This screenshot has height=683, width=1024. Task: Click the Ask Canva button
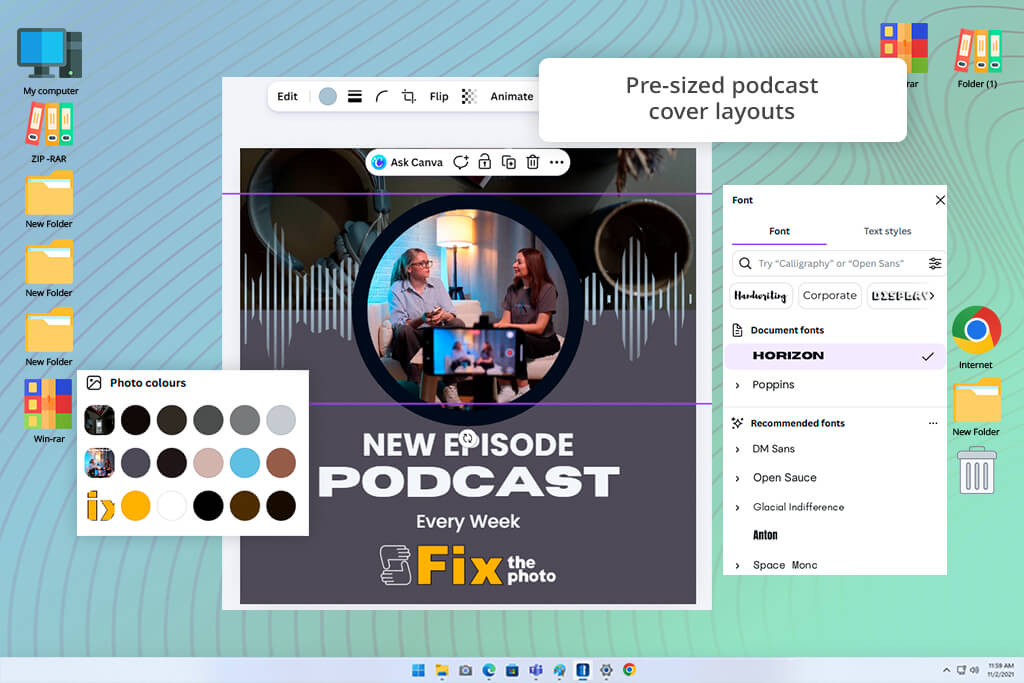coord(407,162)
